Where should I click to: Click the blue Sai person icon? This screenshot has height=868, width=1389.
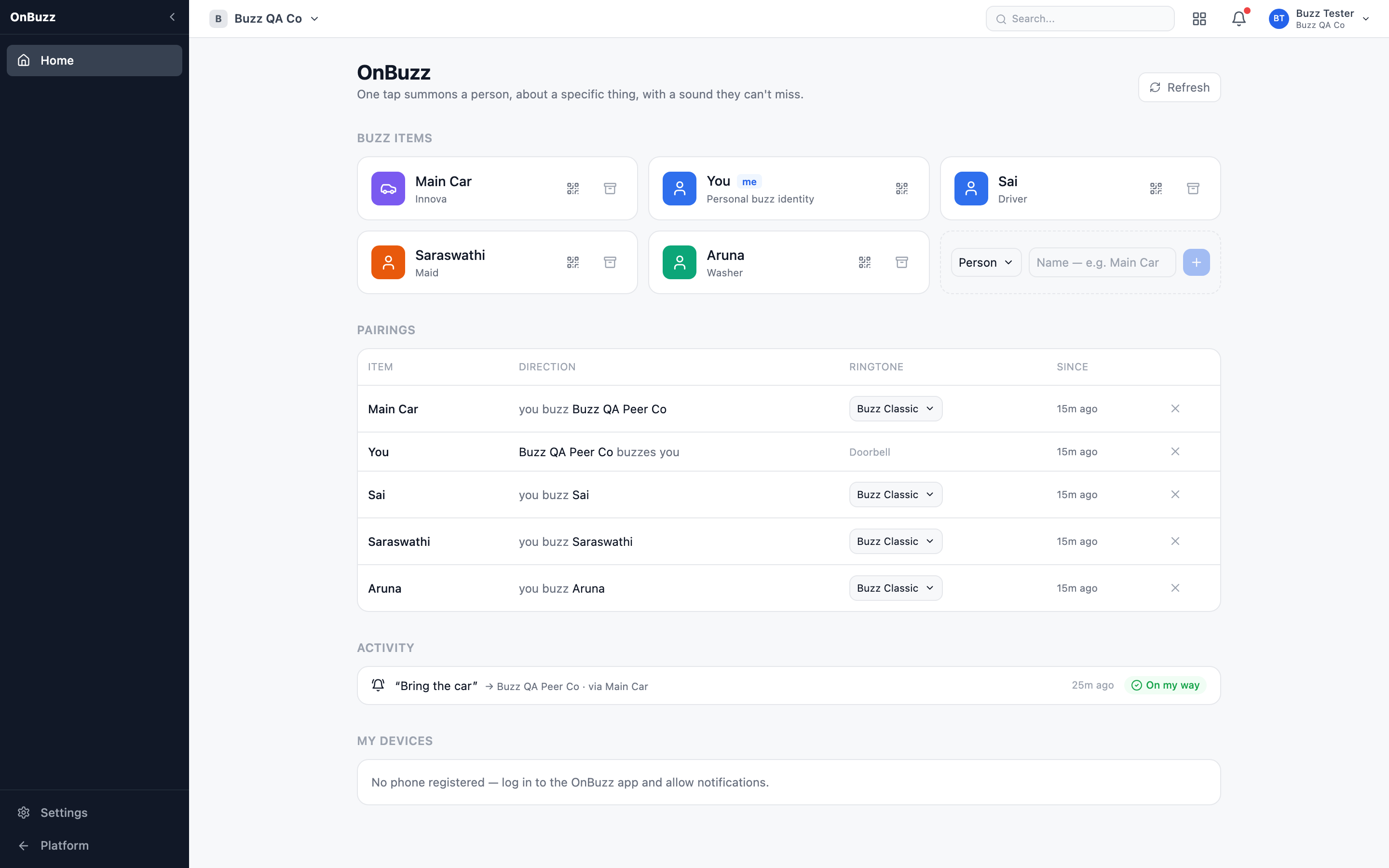click(971, 188)
